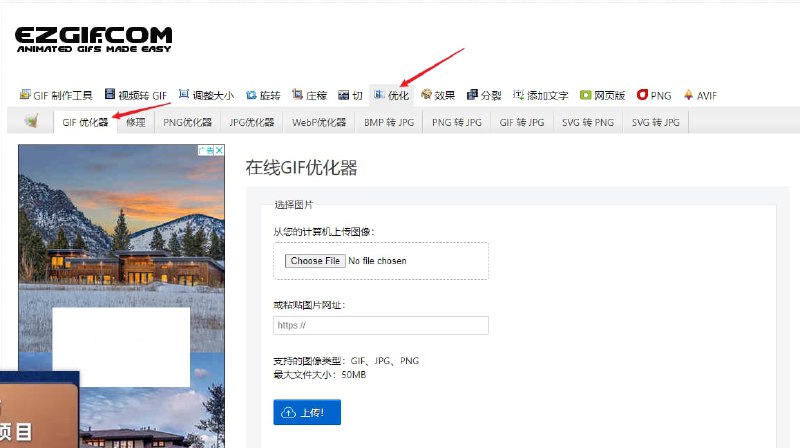
Task: Select the 添加文字 add text tool
Action: tap(541, 95)
